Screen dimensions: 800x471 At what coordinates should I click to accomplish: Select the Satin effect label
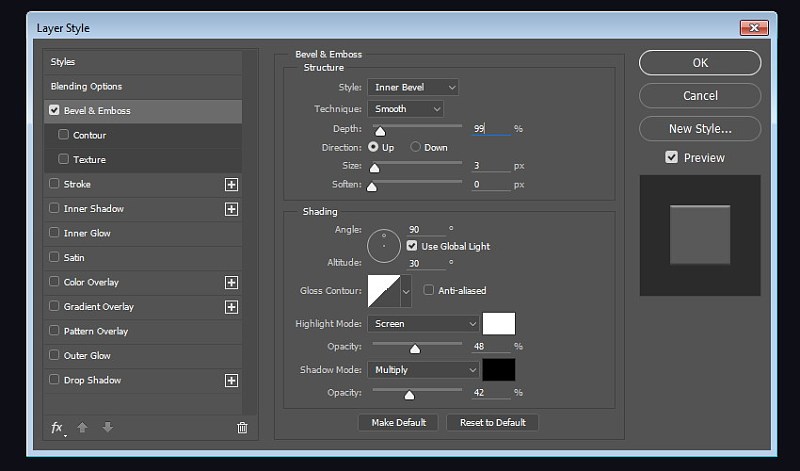[74, 258]
